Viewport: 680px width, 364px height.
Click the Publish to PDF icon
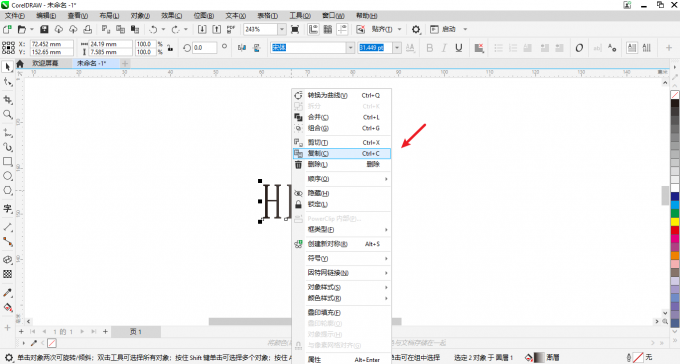point(231,29)
